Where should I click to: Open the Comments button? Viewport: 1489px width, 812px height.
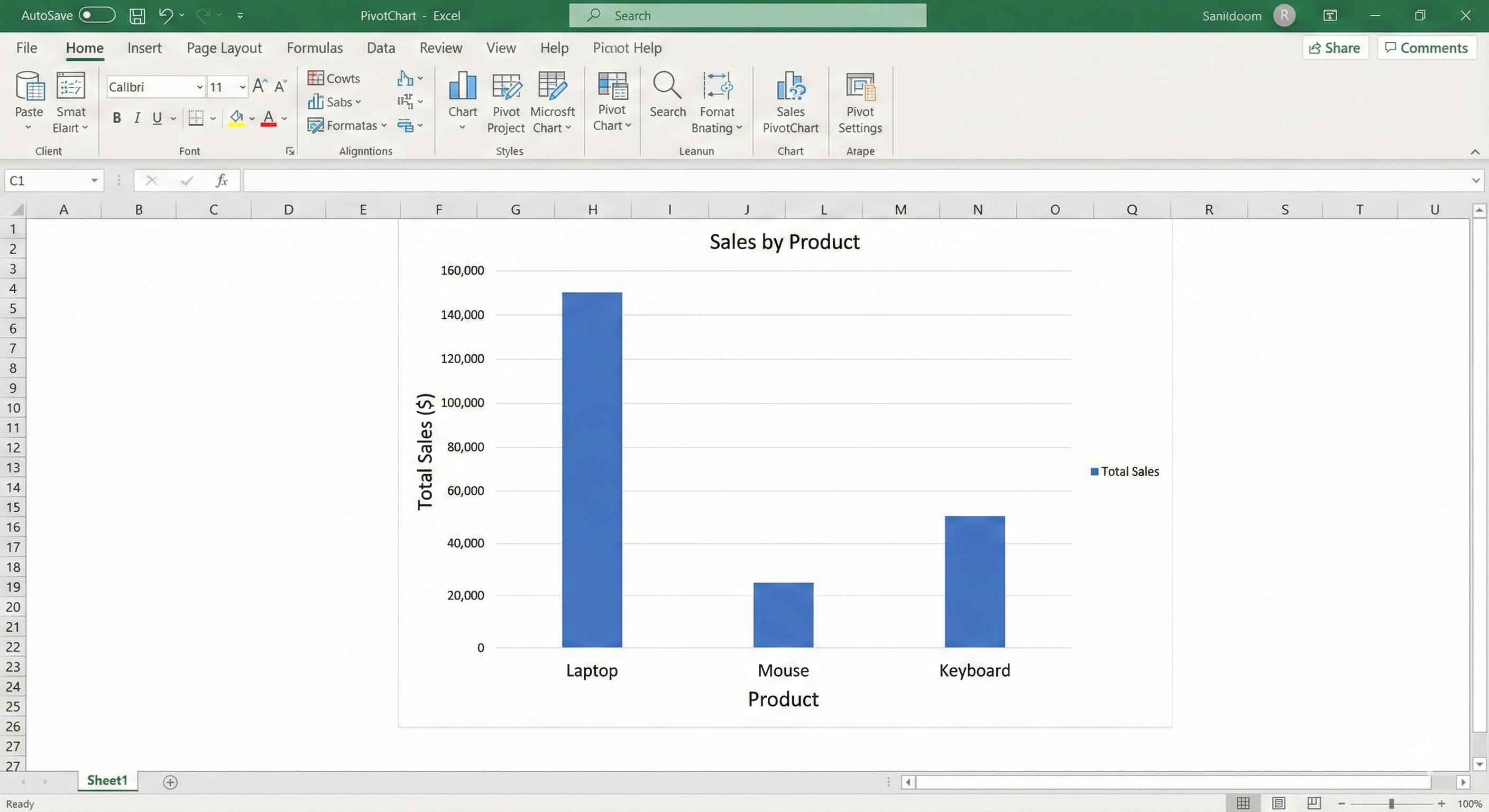point(1426,48)
